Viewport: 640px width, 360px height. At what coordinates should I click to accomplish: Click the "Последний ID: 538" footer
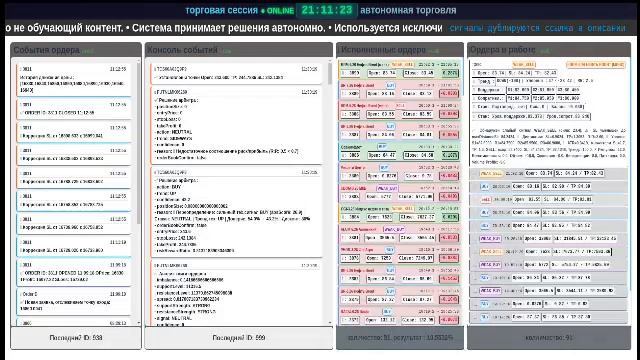click(x=76, y=338)
